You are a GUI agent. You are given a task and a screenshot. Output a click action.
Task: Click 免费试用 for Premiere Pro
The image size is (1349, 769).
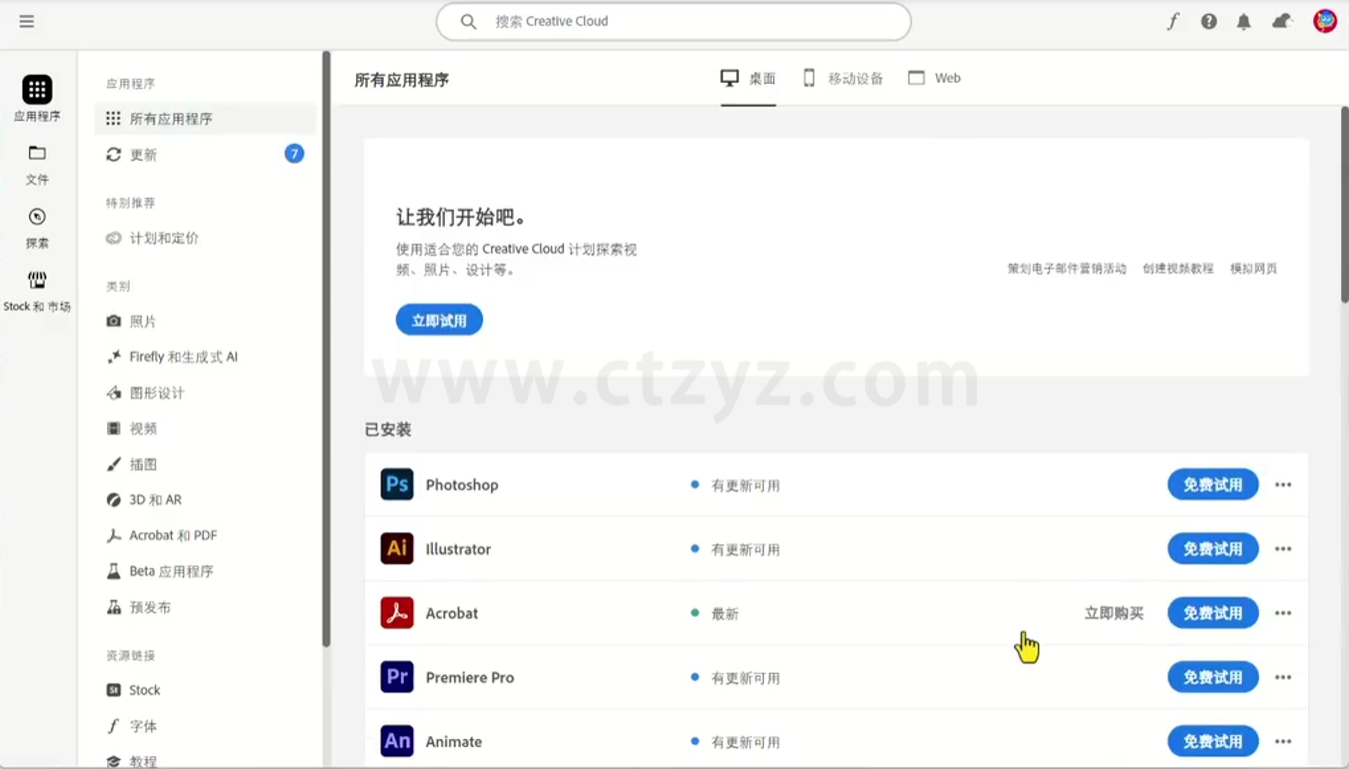click(1213, 677)
